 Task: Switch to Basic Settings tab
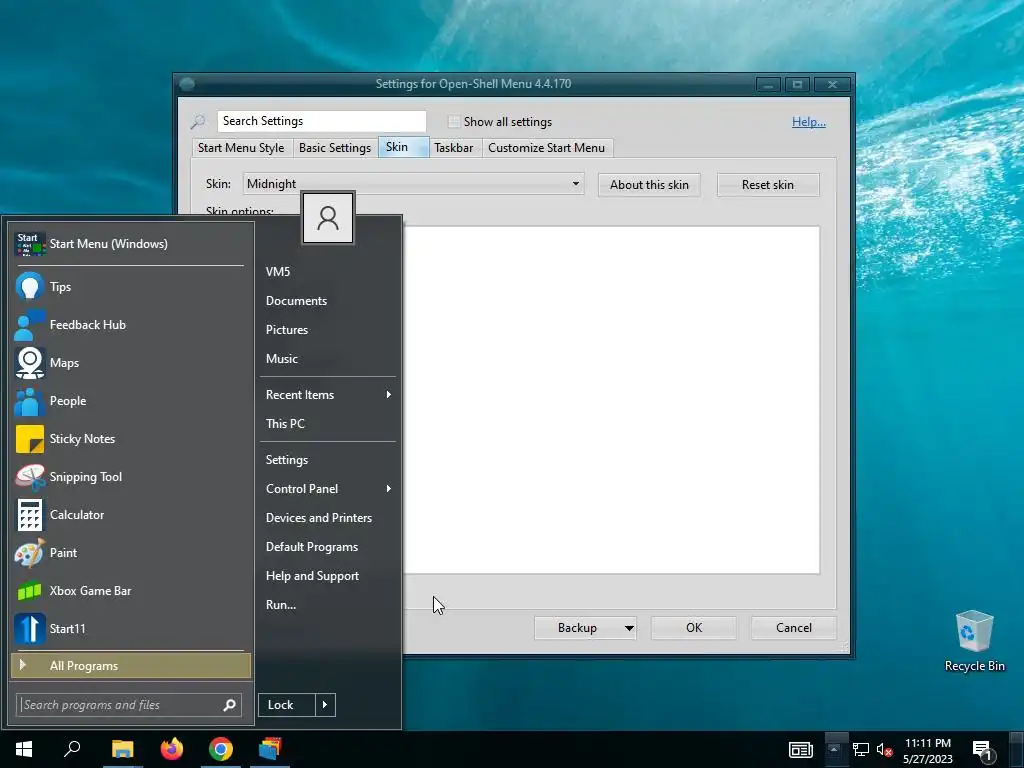pyautogui.click(x=335, y=148)
